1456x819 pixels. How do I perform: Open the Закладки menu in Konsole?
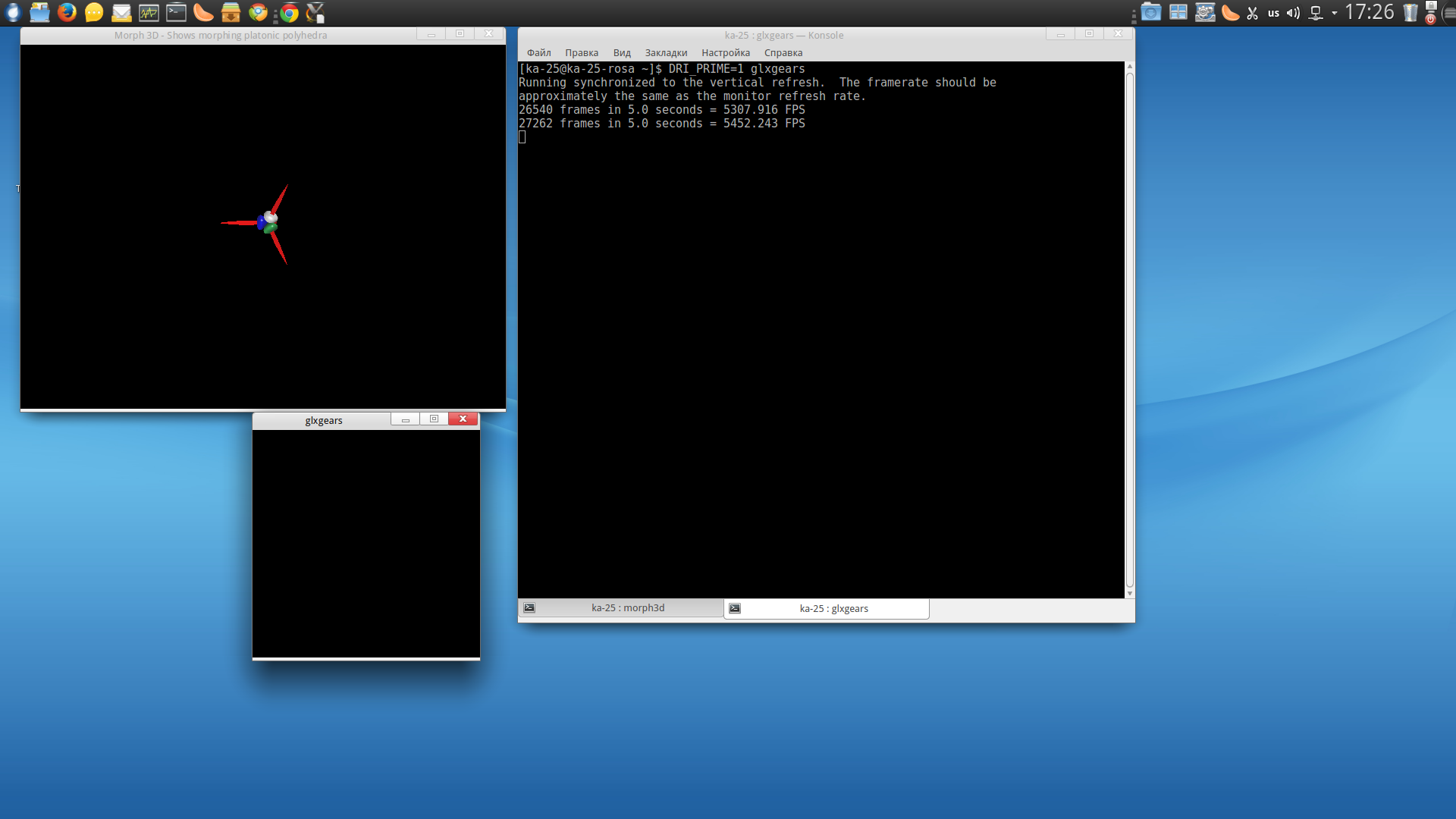point(666,52)
